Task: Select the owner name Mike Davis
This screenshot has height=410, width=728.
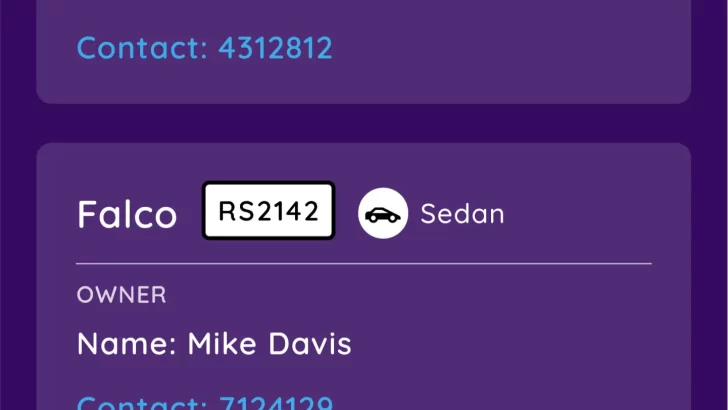Action: 214,345
